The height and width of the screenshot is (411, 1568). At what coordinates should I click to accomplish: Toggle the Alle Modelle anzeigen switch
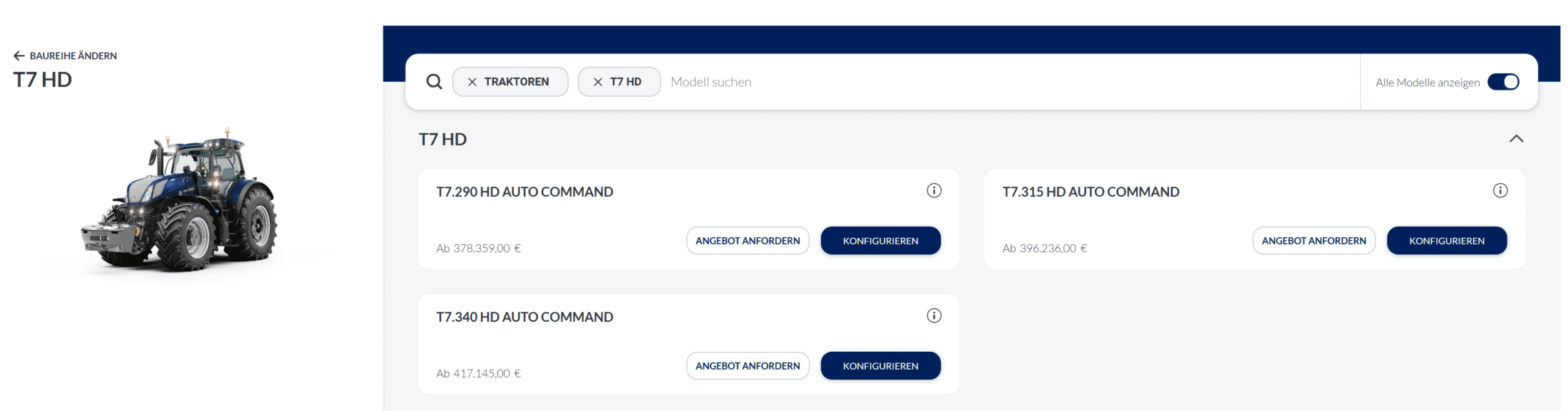[x=1503, y=82]
